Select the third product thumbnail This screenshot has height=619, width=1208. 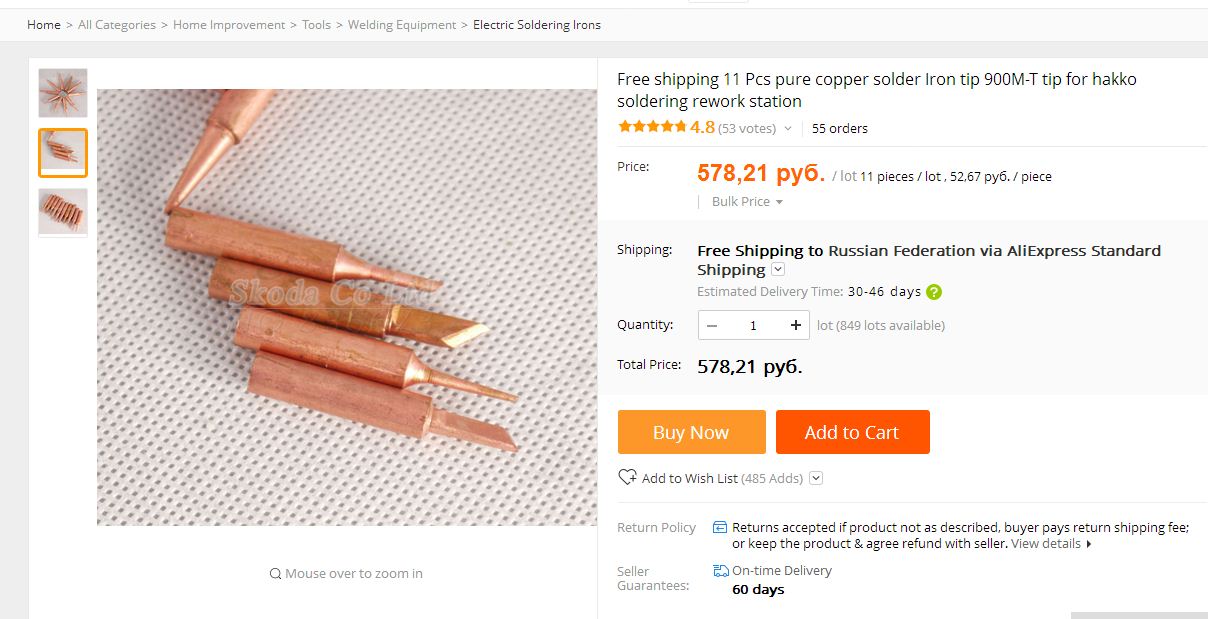tap(63, 211)
